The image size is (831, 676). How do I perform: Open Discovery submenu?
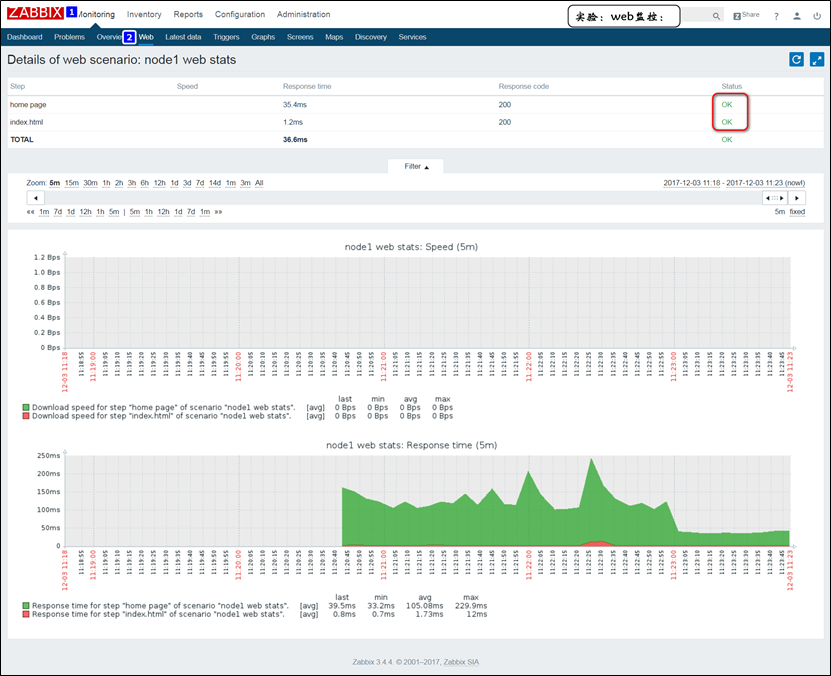(x=370, y=37)
